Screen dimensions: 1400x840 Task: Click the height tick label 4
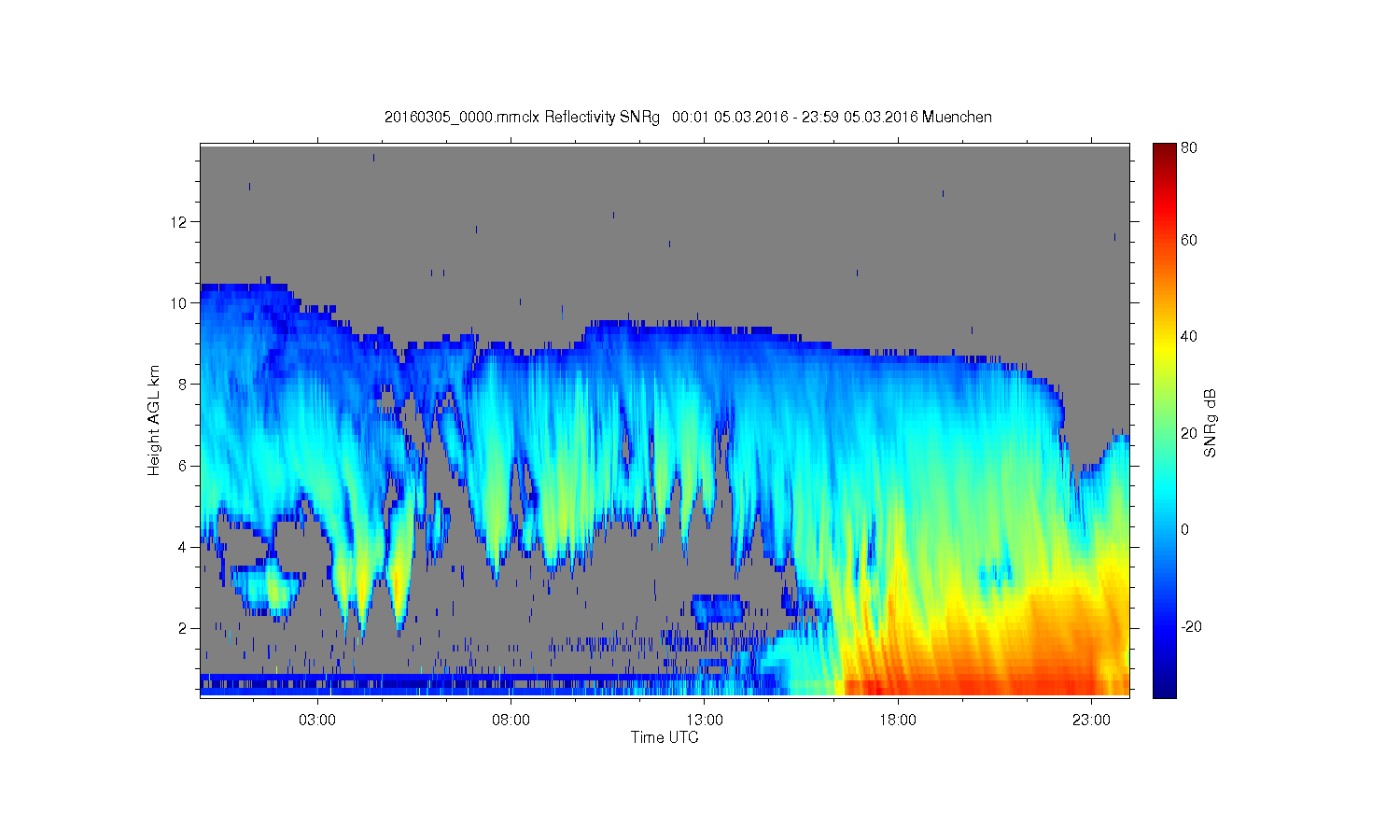[x=184, y=547]
